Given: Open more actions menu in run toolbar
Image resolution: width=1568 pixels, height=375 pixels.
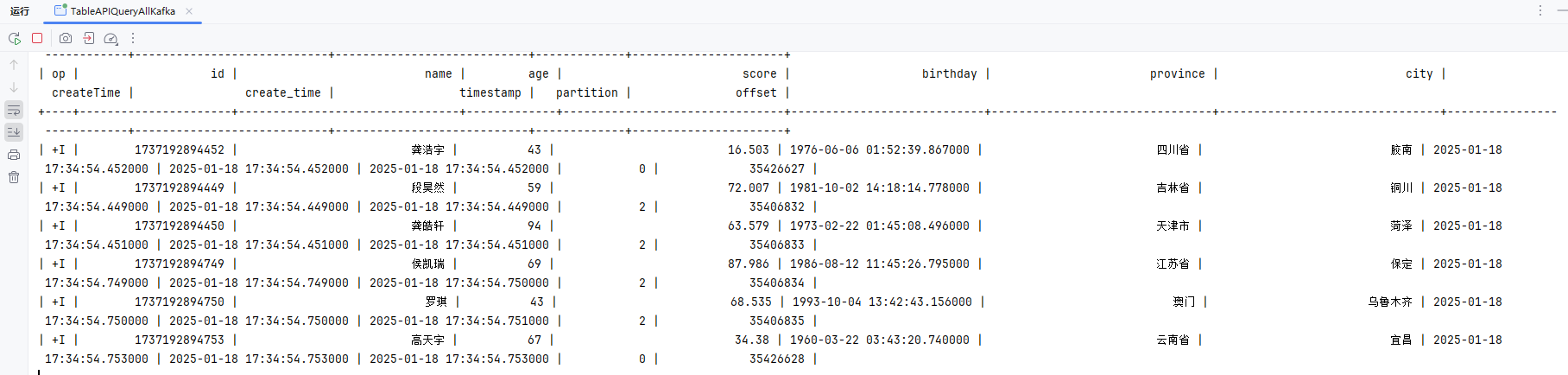Looking at the screenshot, I should [133, 38].
